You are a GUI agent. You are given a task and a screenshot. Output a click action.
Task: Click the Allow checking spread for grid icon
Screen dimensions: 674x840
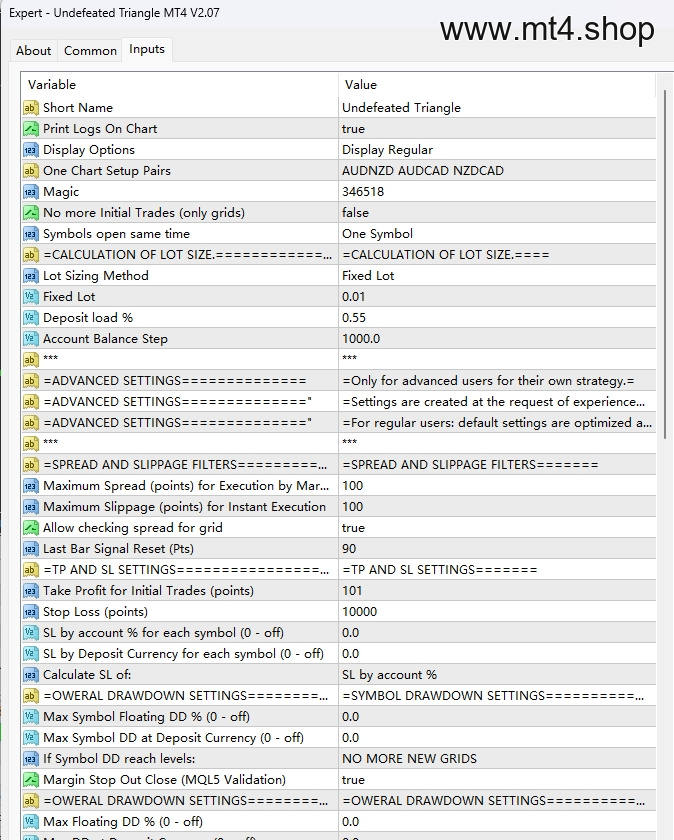coord(31,528)
